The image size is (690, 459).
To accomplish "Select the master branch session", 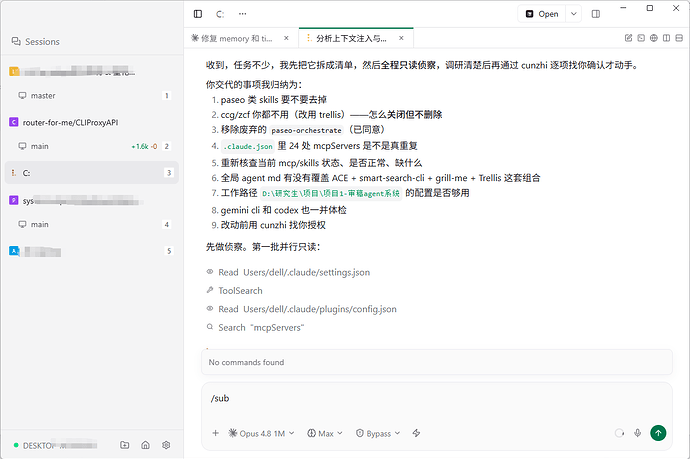I will point(92,95).
